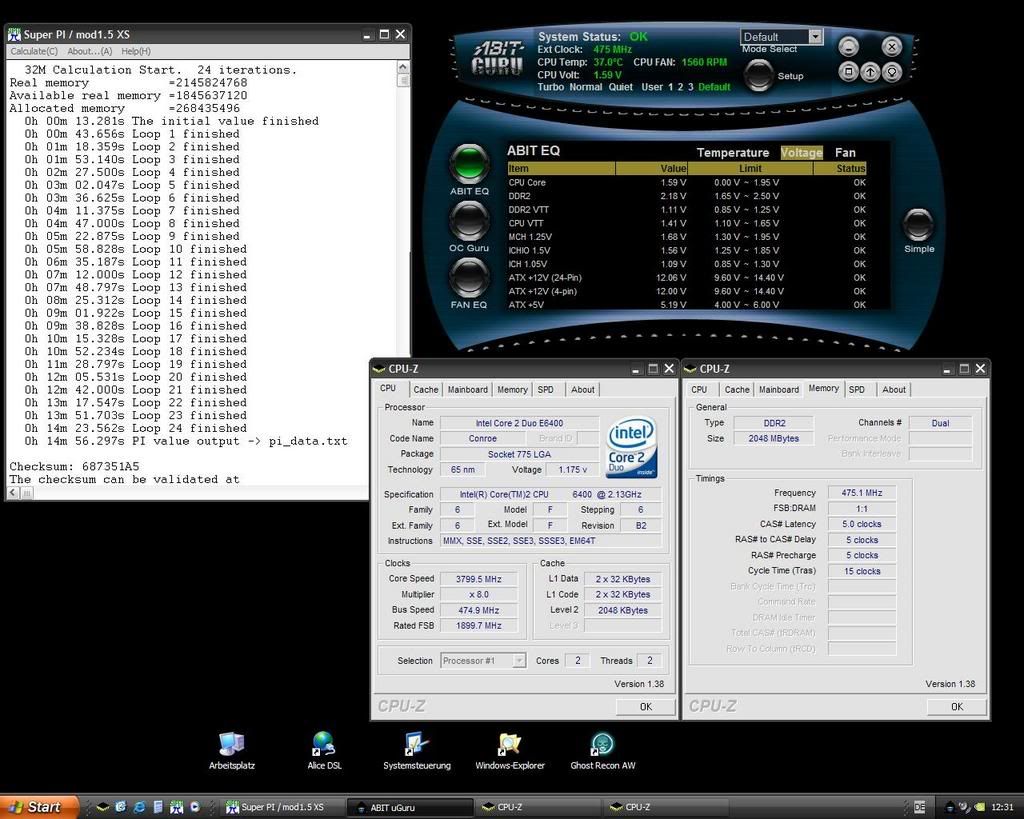Open SPD tab in the CPU-Z memory window
Viewport: 1024px width, 819px height.
[x=857, y=389]
